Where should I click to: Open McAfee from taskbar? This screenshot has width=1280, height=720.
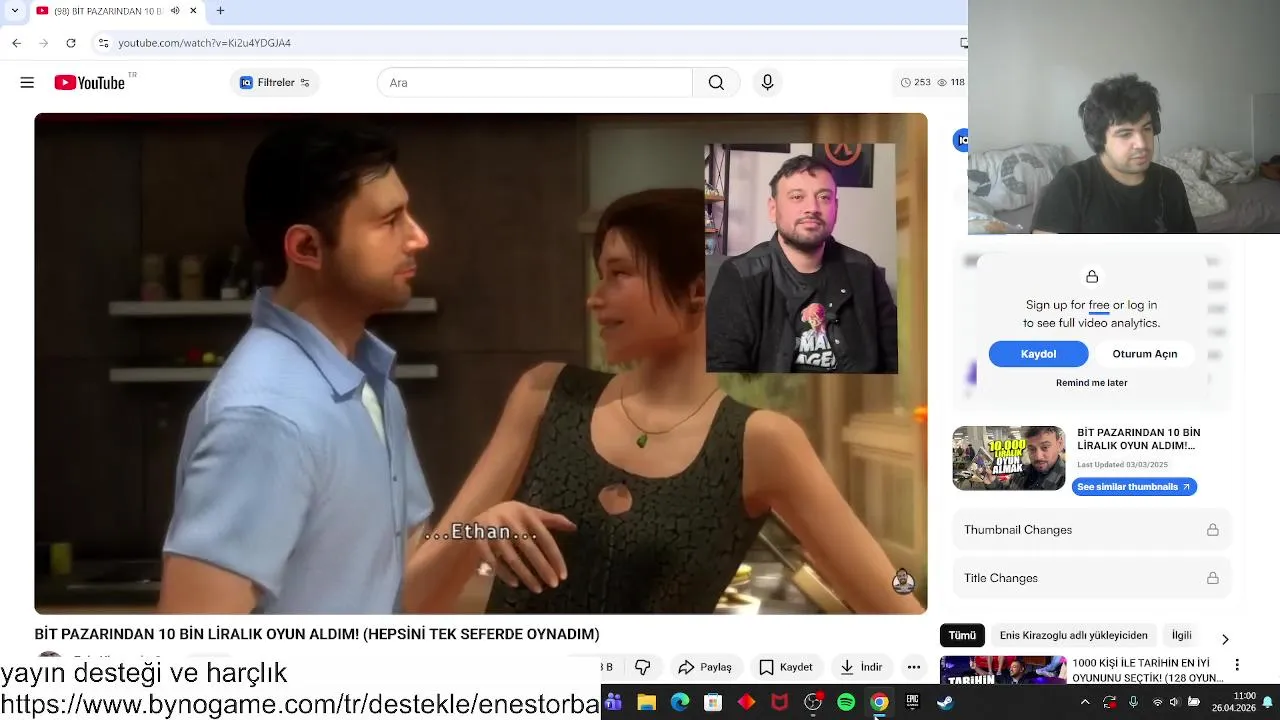point(779,703)
